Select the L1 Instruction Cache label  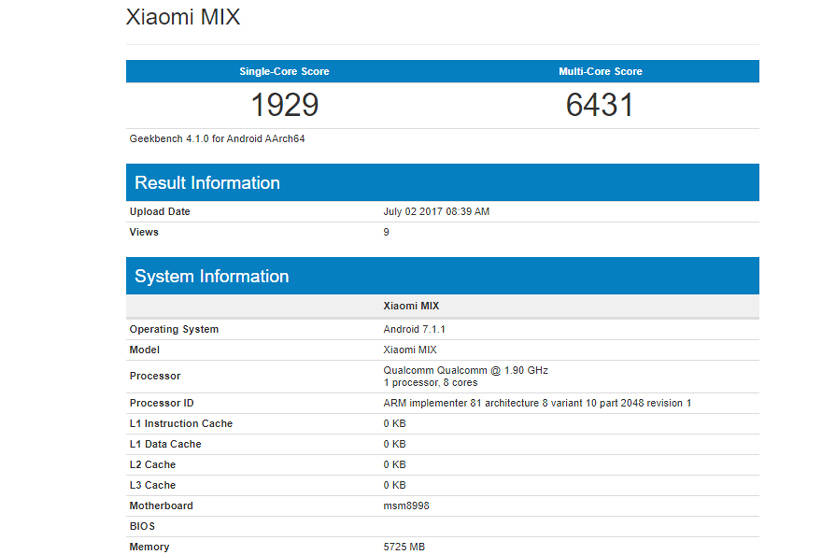pos(181,423)
